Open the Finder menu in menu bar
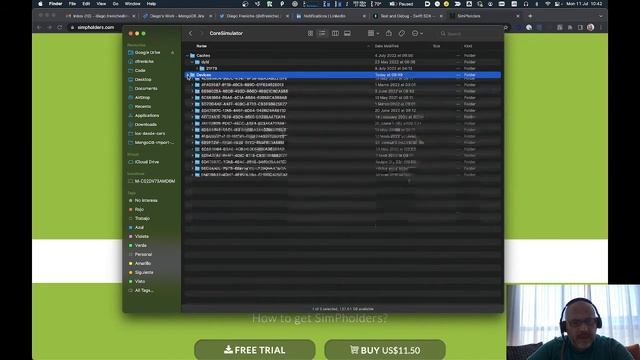640x360 pixels. point(56,4)
